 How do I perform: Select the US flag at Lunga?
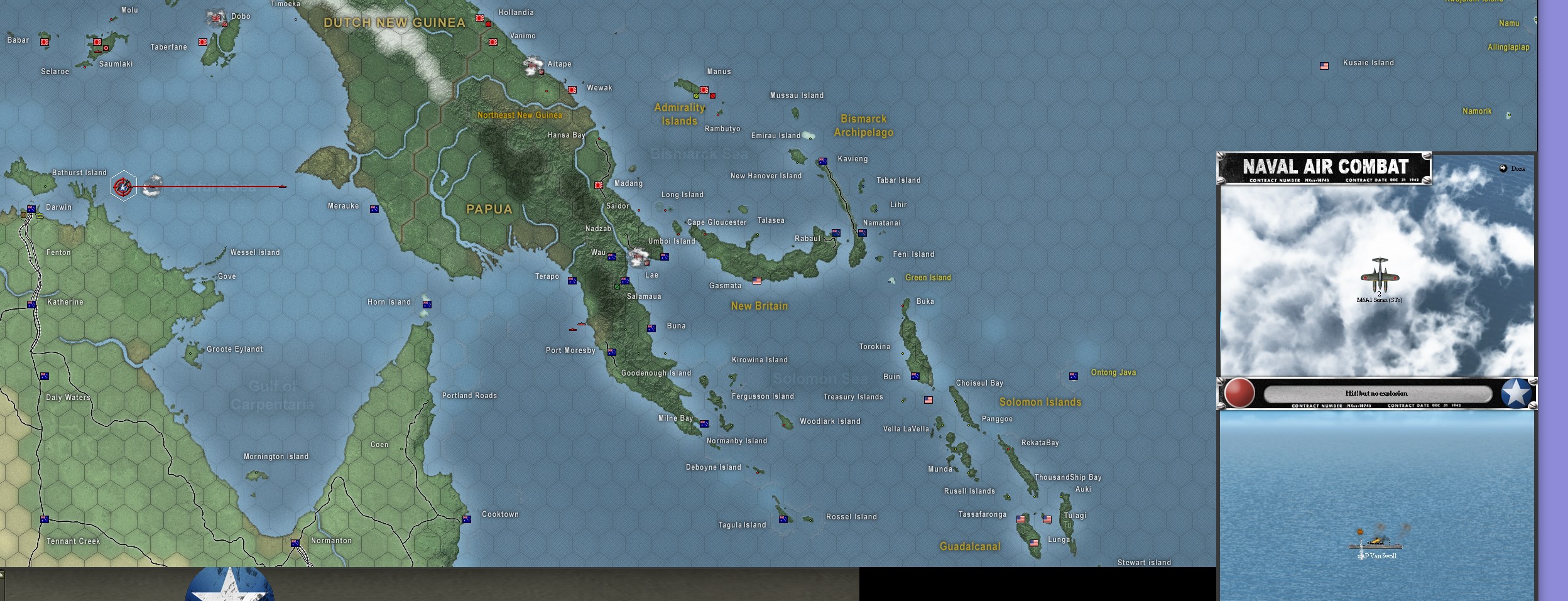(1034, 543)
